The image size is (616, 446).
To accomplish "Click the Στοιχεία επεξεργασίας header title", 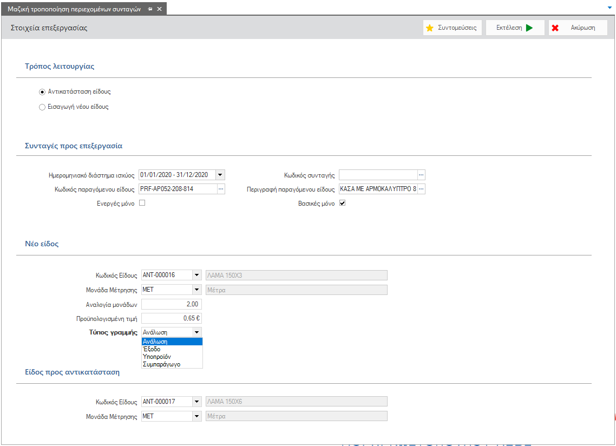I will (x=49, y=28).
